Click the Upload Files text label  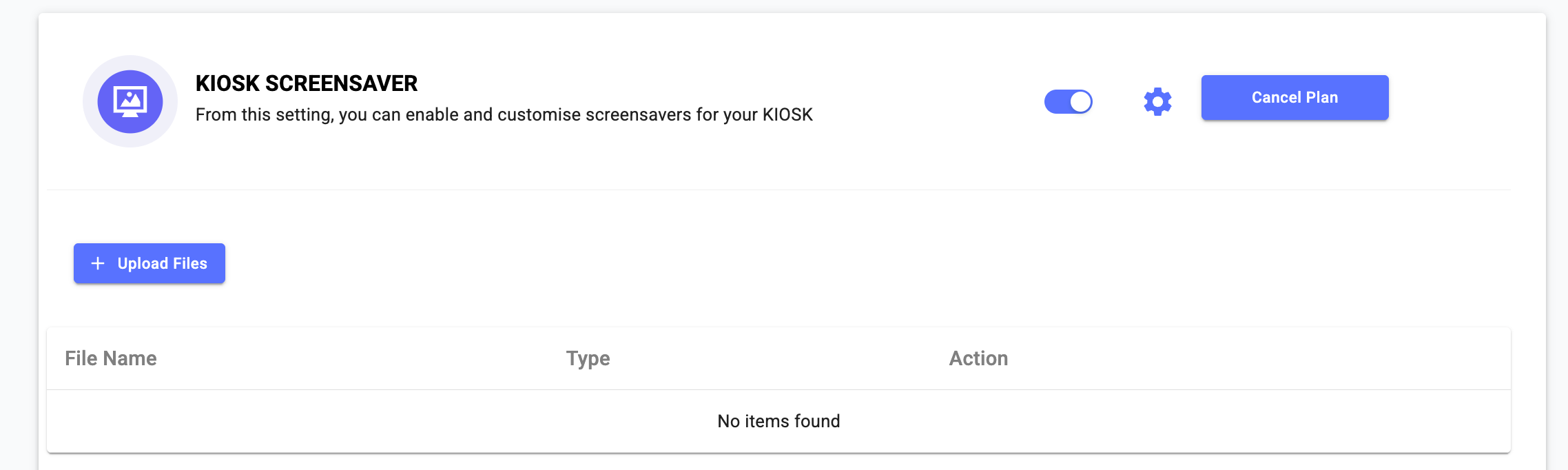[162, 263]
